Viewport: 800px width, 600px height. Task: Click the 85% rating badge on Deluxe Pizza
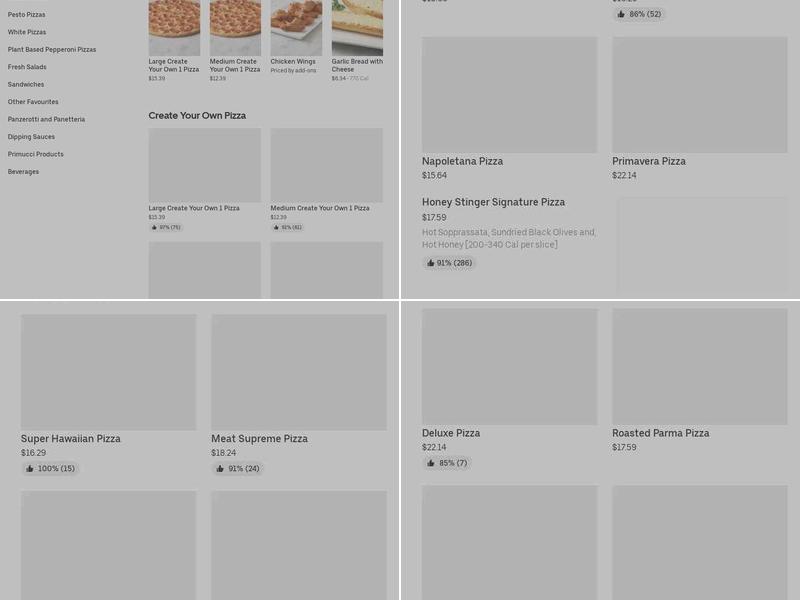pyautogui.click(x=447, y=463)
